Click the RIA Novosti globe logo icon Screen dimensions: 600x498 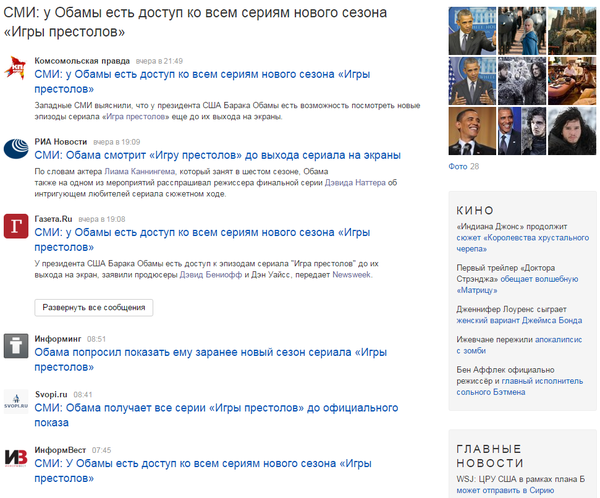[16, 149]
